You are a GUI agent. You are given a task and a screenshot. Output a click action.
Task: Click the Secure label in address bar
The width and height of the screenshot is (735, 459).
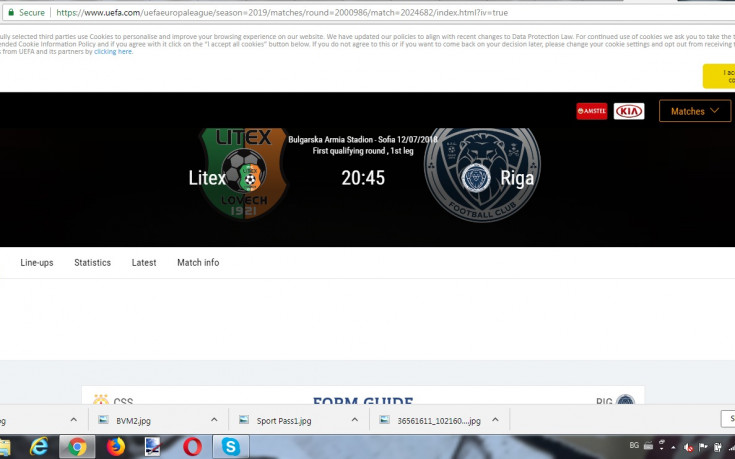pos(32,13)
